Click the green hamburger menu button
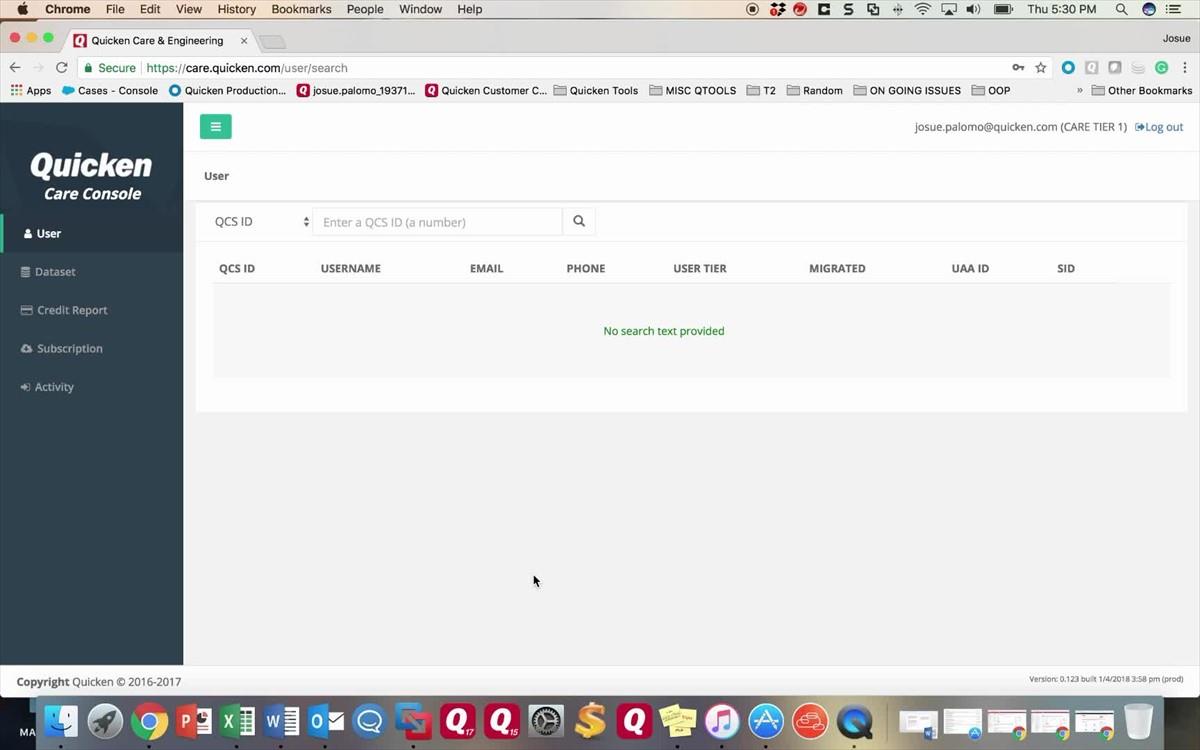The image size is (1200, 750). [x=215, y=127]
